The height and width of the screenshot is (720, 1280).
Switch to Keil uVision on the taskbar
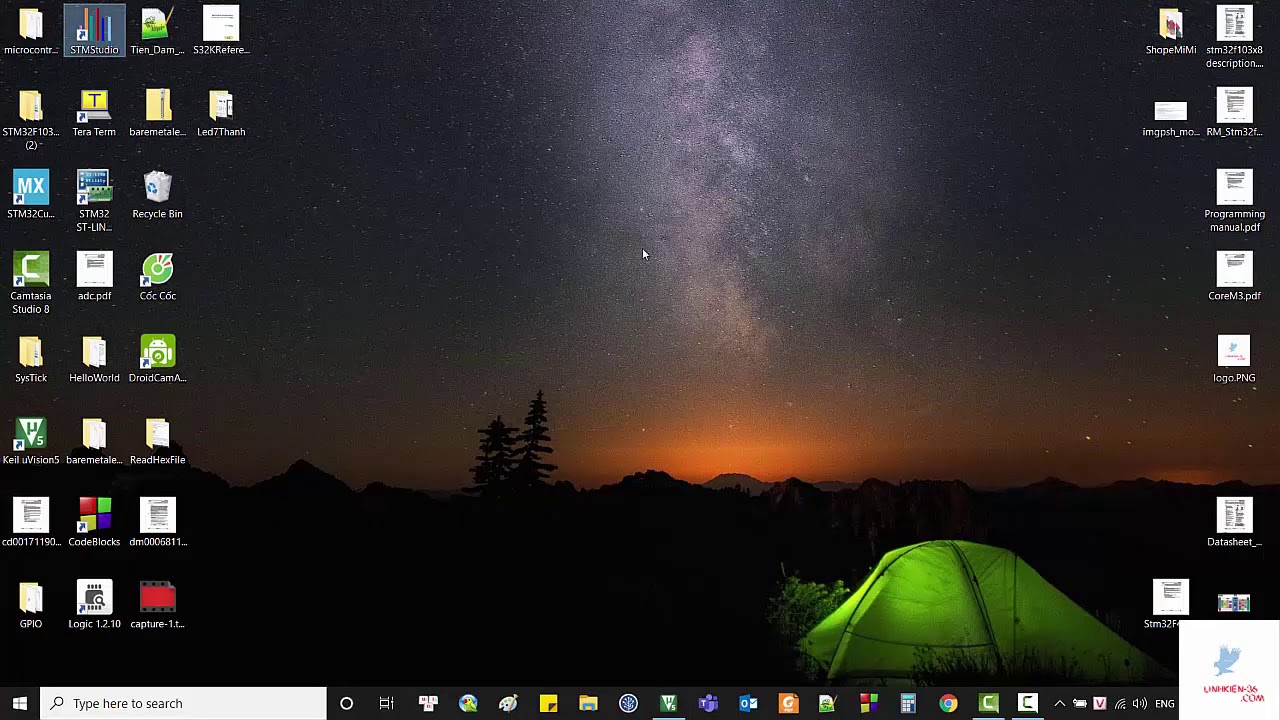coord(668,703)
